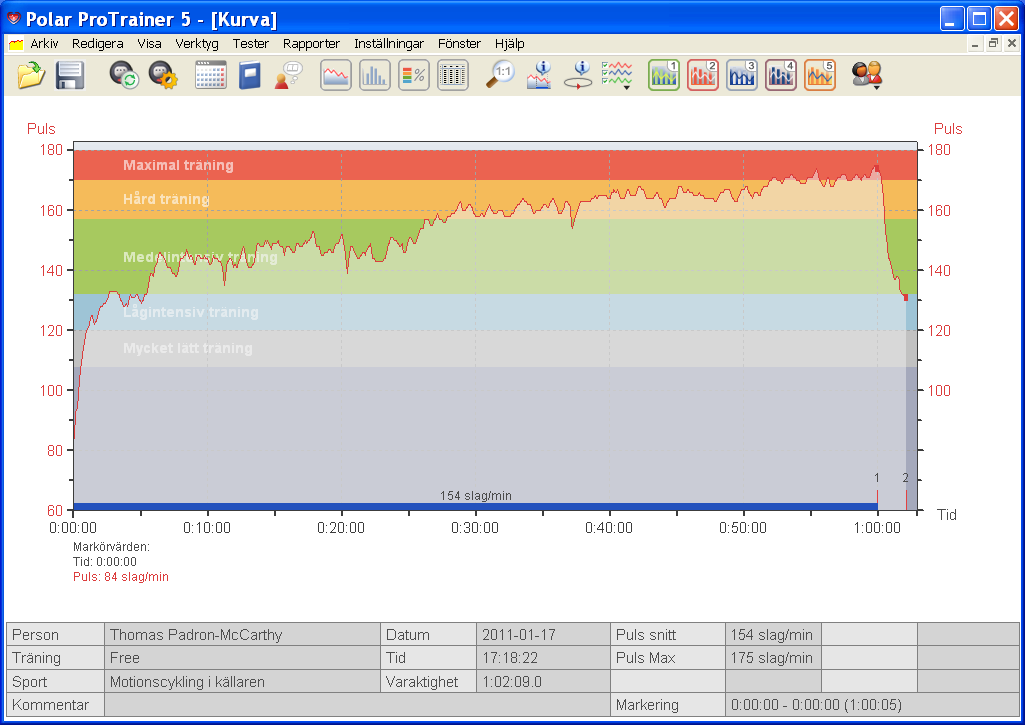Click the Medelintensiv träning green zone band
Screen dimensions: 1025x725
pos(495,256)
